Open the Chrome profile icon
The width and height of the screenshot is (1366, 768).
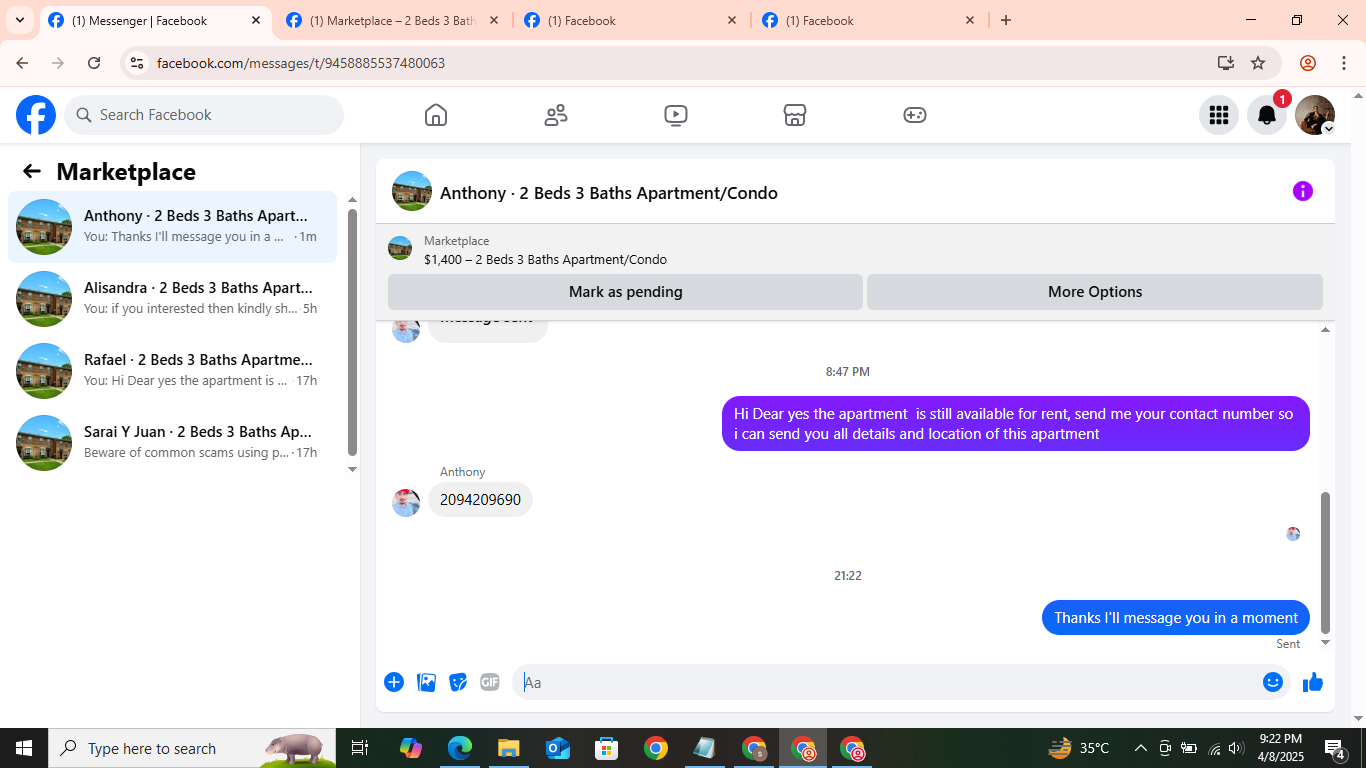pos(1308,63)
